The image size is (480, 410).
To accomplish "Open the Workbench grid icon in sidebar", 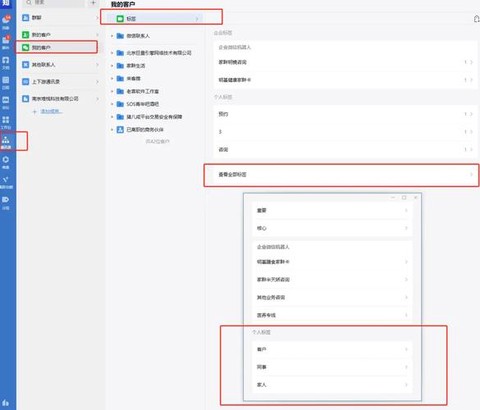I will [x=6, y=122].
